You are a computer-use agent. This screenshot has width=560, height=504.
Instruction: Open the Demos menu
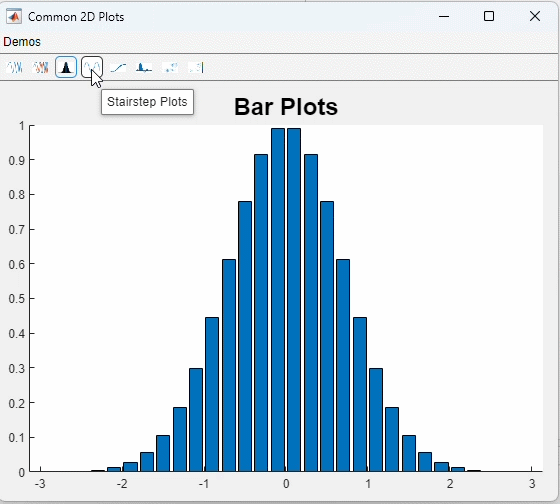click(22, 42)
